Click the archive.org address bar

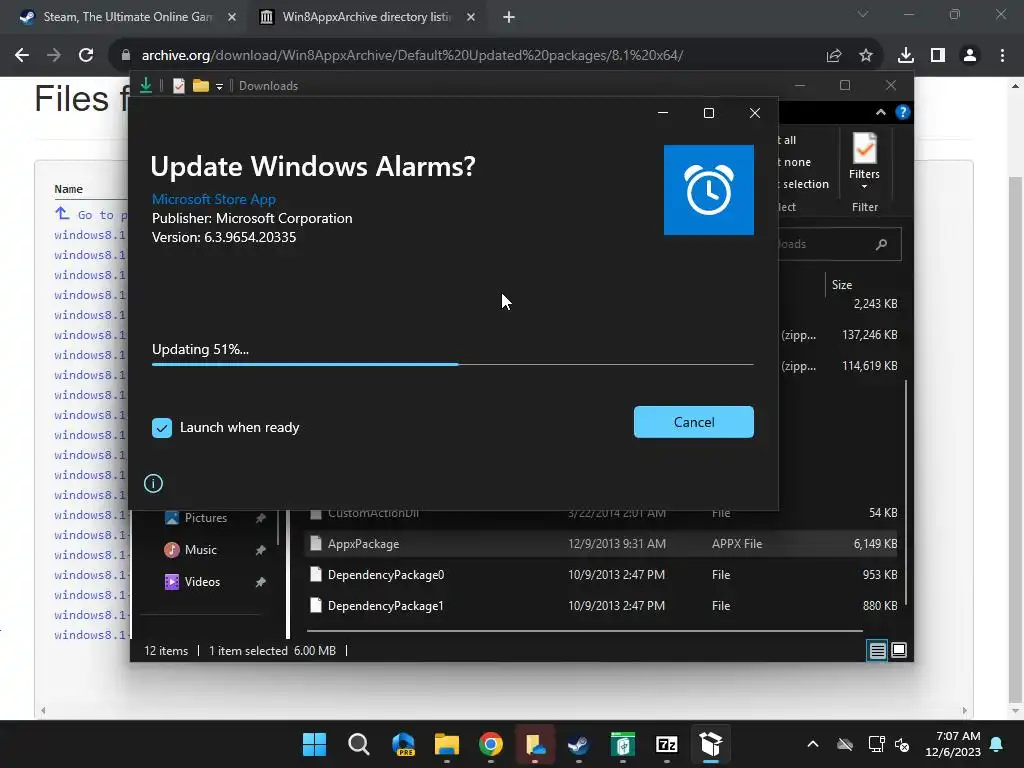(x=412, y=56)
